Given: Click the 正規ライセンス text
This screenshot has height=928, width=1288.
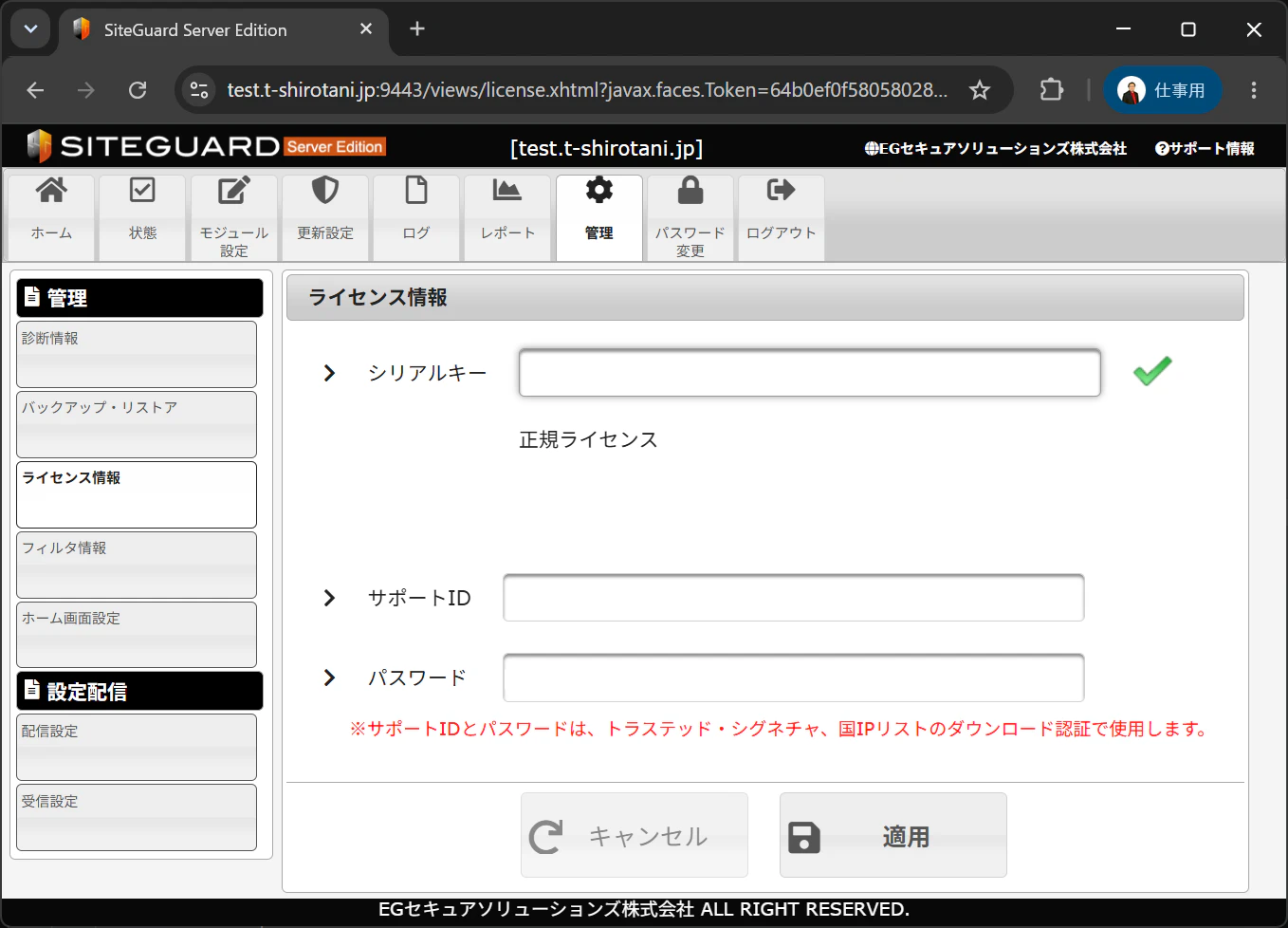Looking at the screenshot, I should pyautogui.click(x=588, y=439).
